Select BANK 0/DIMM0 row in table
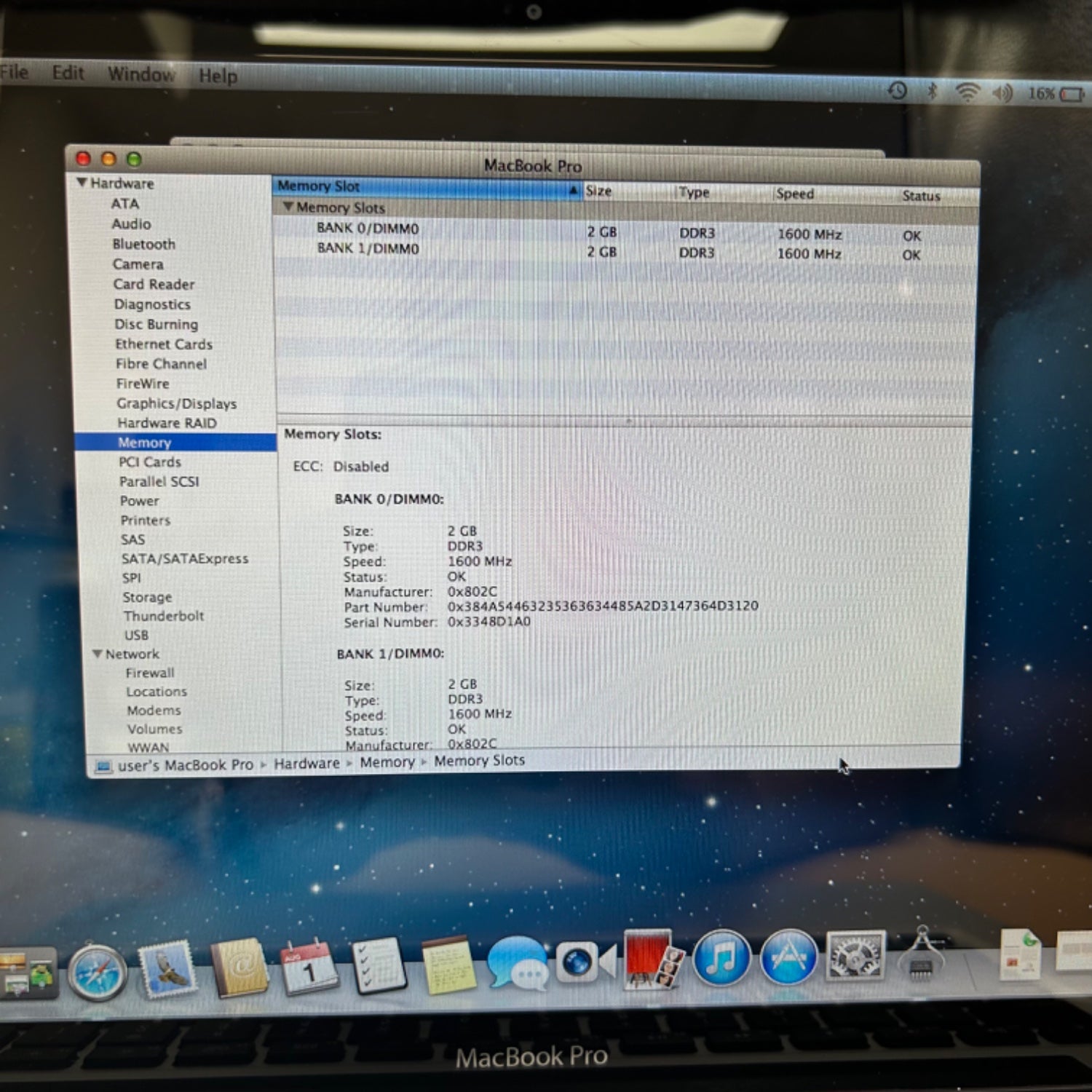 tap(625, 232)
